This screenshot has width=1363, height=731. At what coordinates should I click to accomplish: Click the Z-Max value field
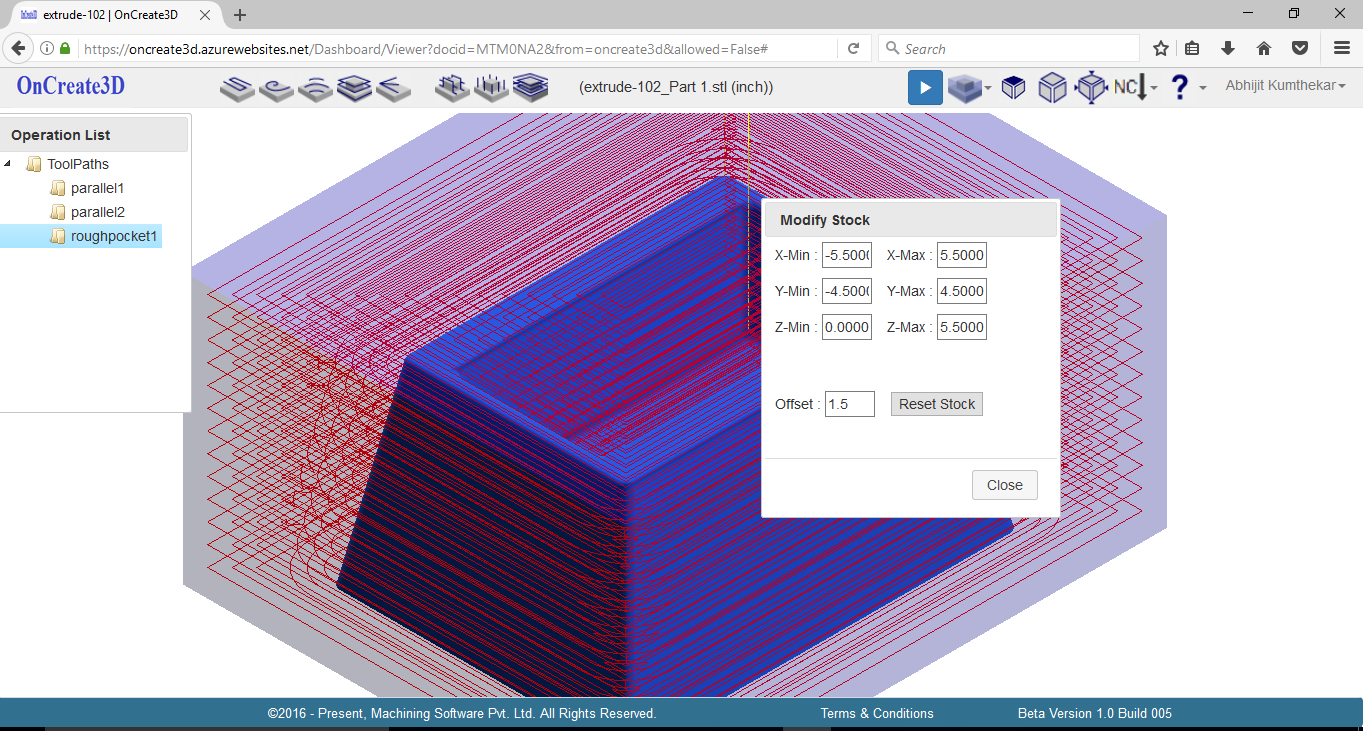(961, 327)
